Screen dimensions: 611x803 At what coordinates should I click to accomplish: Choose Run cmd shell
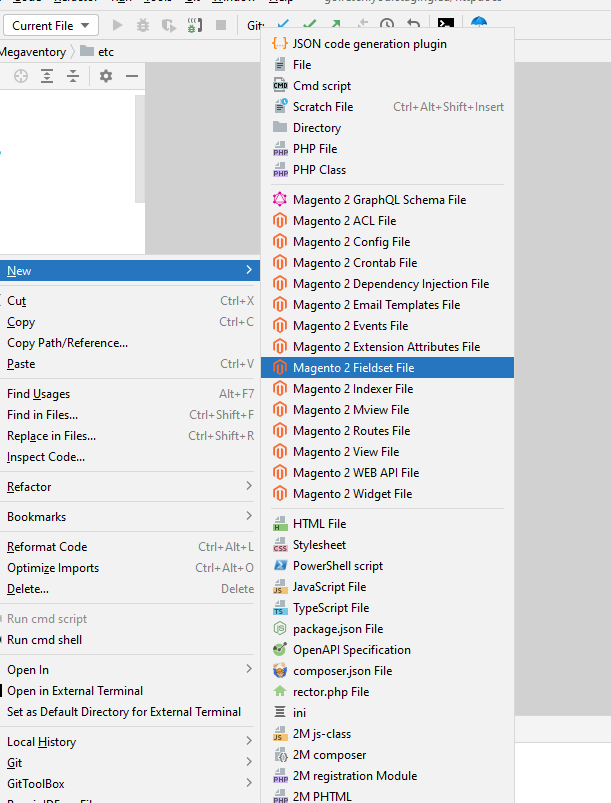click(130, 640)
